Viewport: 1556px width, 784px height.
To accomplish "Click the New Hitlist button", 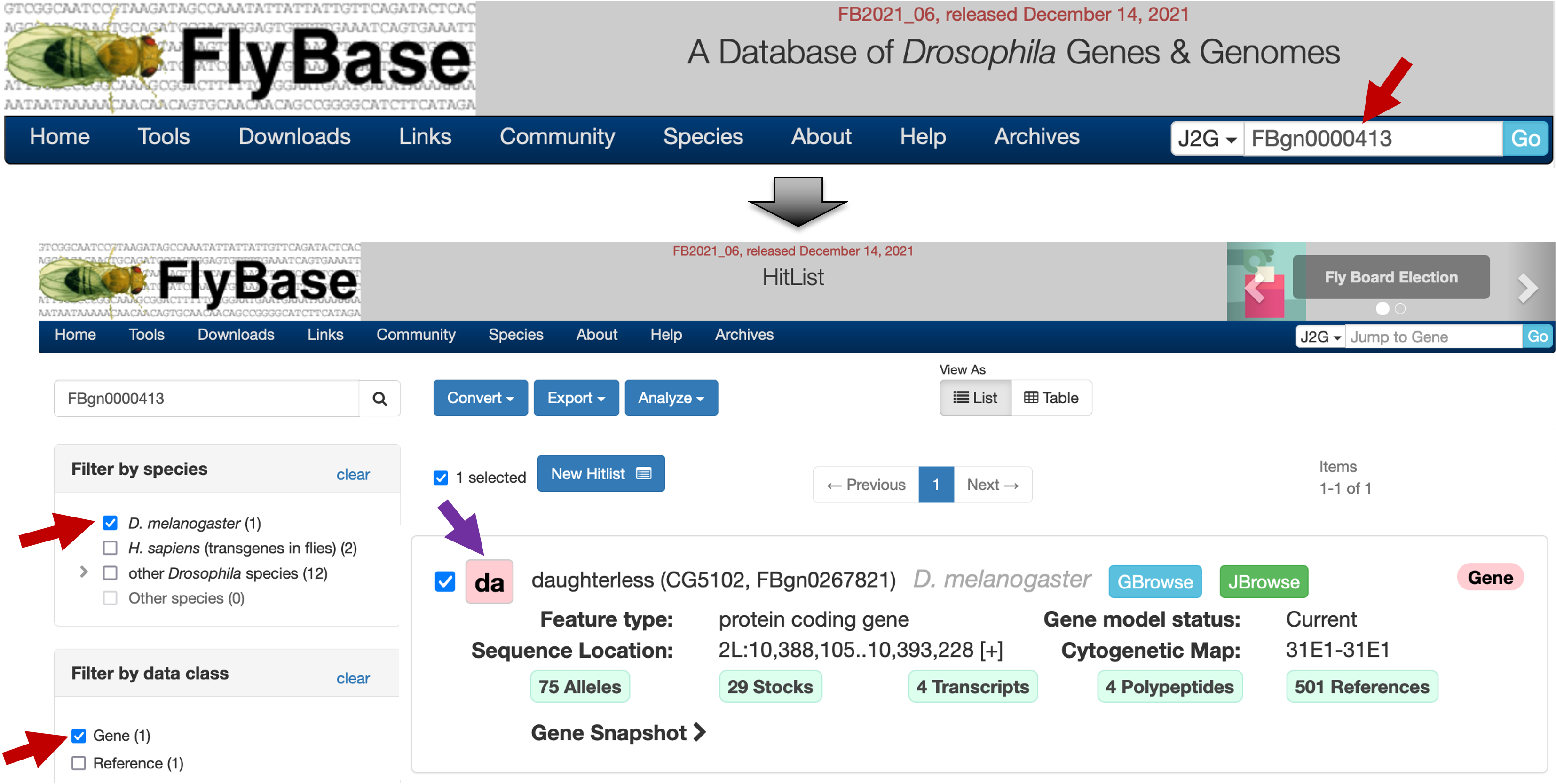I will tap(601, 474).
